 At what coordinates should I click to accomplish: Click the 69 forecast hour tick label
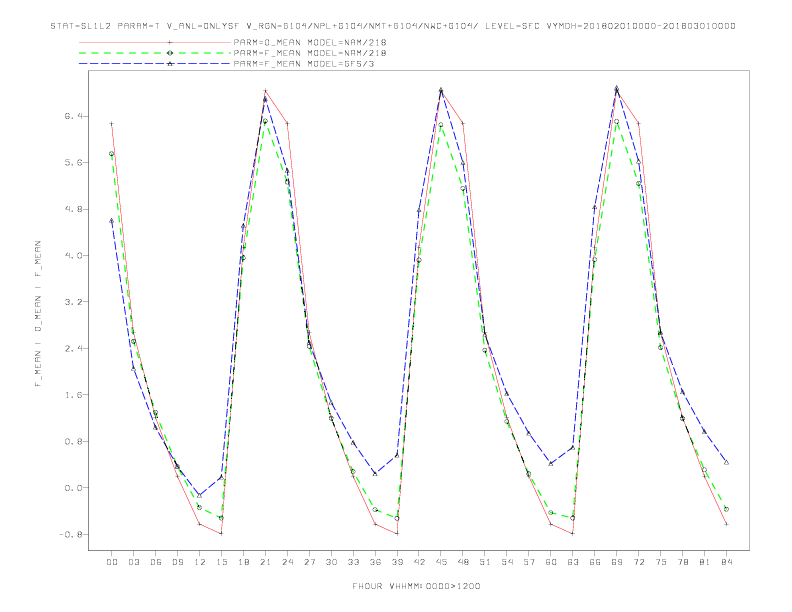[x=617, y=562]
